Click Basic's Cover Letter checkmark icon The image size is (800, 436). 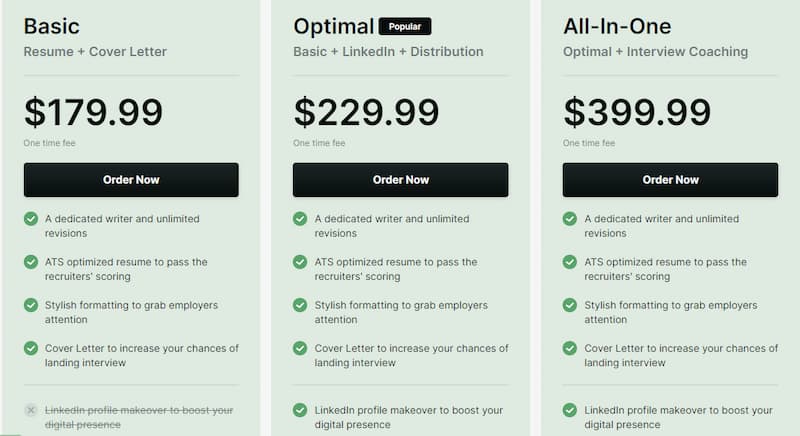[x=31, y=348]
